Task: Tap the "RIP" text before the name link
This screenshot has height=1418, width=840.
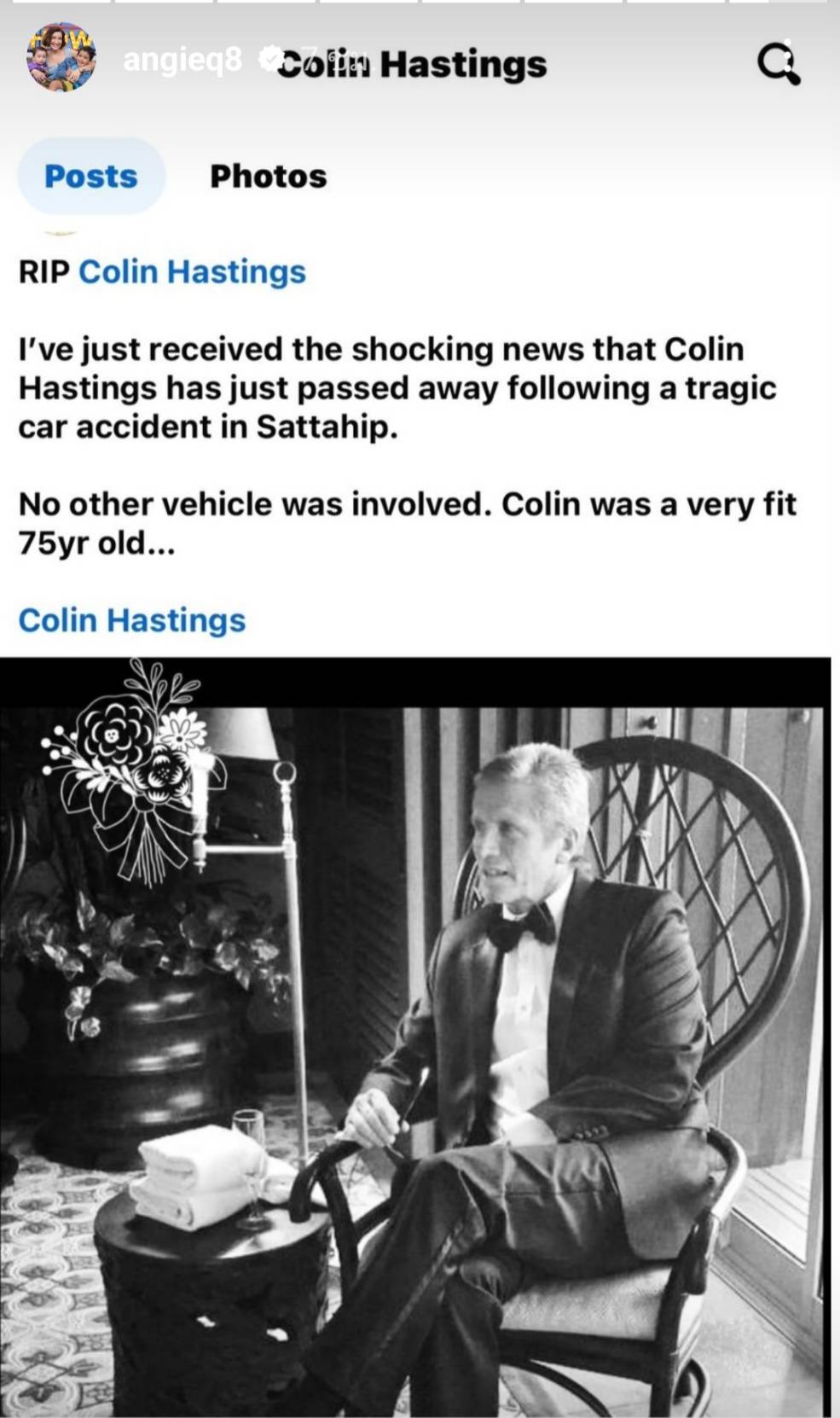Action: 44,271
